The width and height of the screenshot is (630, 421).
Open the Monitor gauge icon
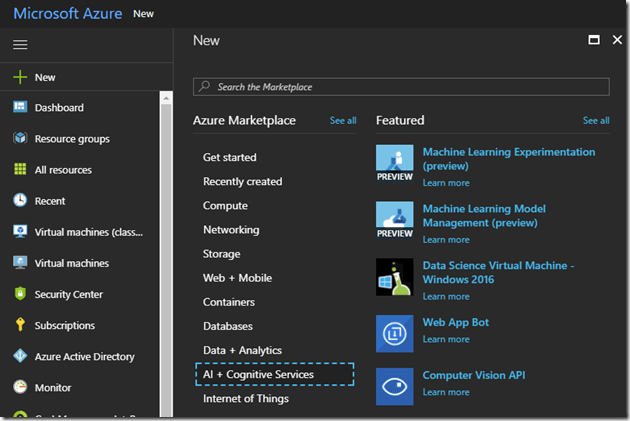(x=20, y=387)
